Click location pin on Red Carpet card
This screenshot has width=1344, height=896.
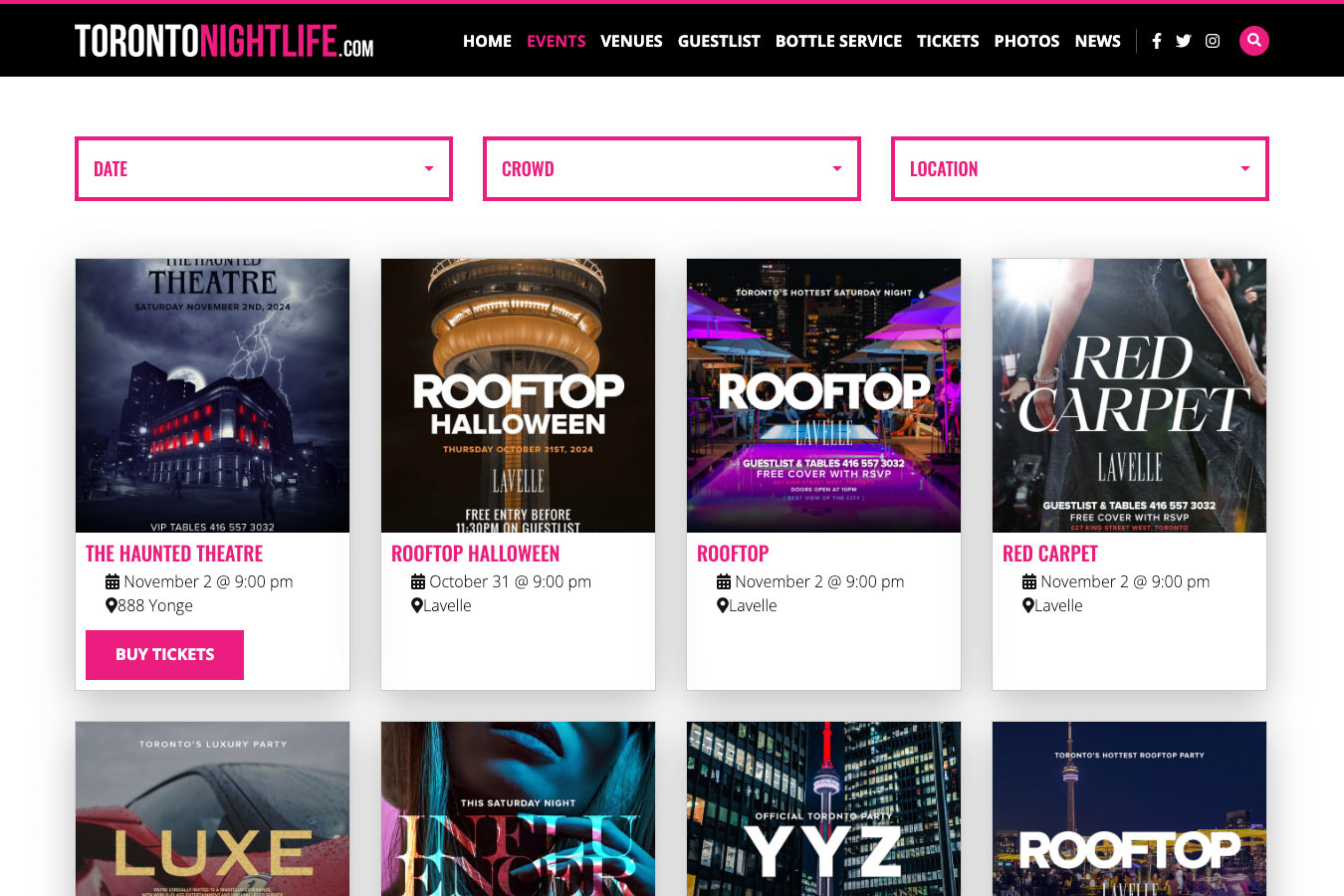(x=1028, y=605)
